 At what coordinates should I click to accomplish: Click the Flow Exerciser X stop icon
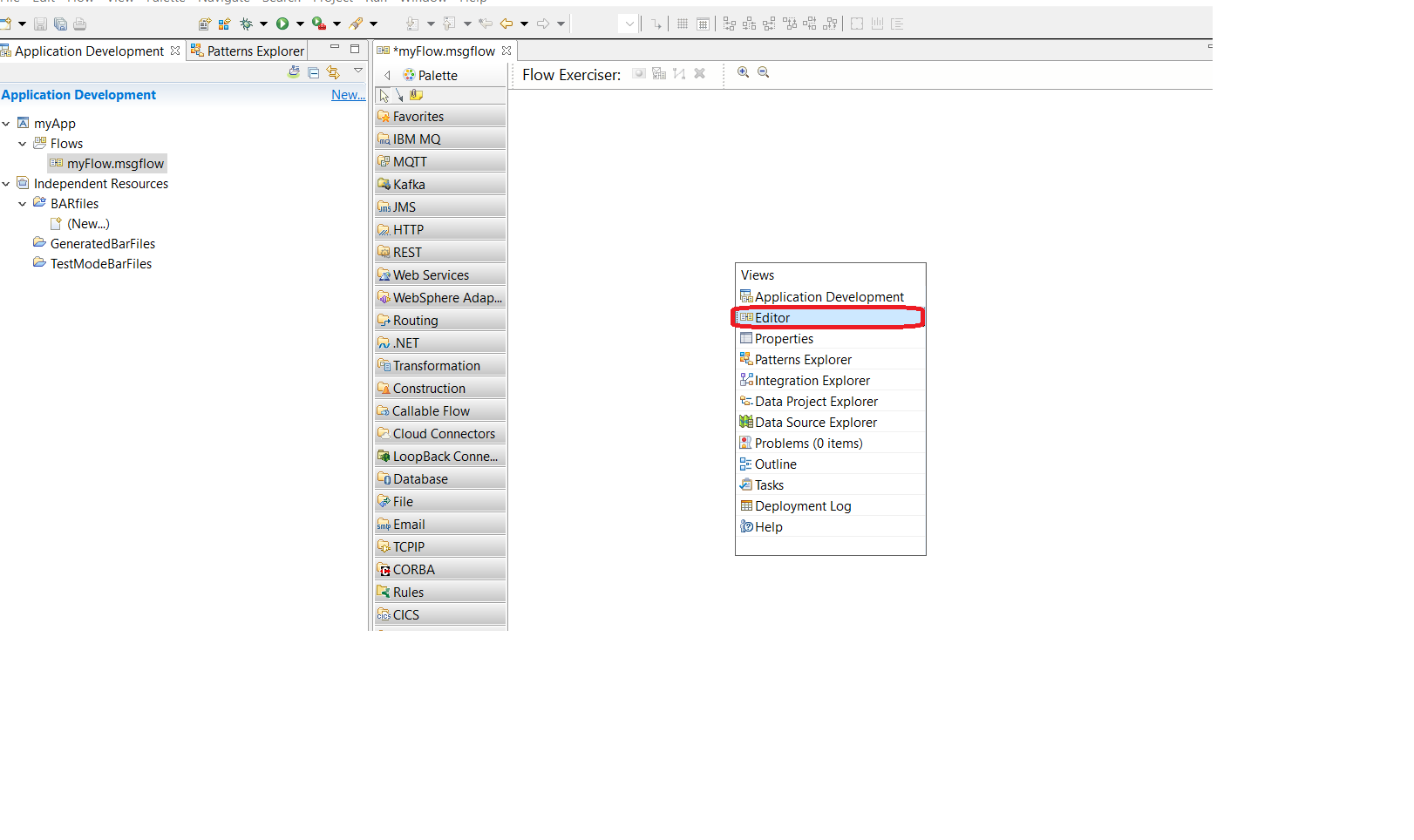[699, 73]
